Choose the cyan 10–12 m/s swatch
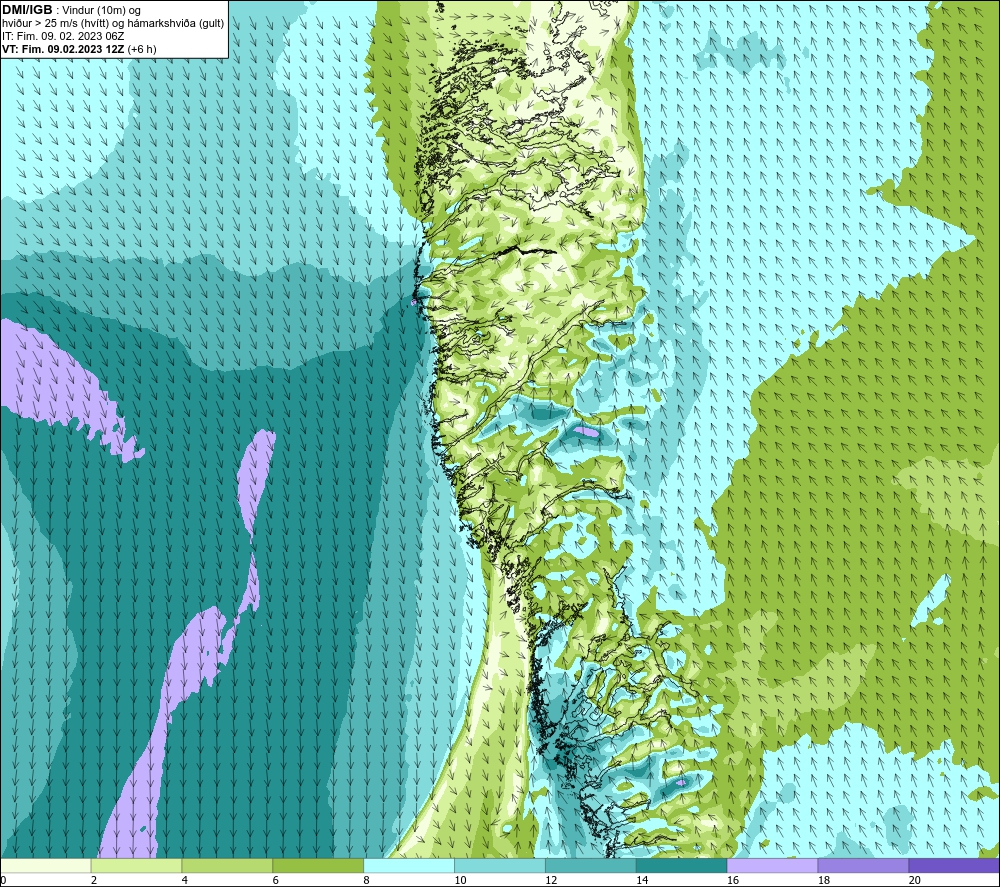 [499, 865]
